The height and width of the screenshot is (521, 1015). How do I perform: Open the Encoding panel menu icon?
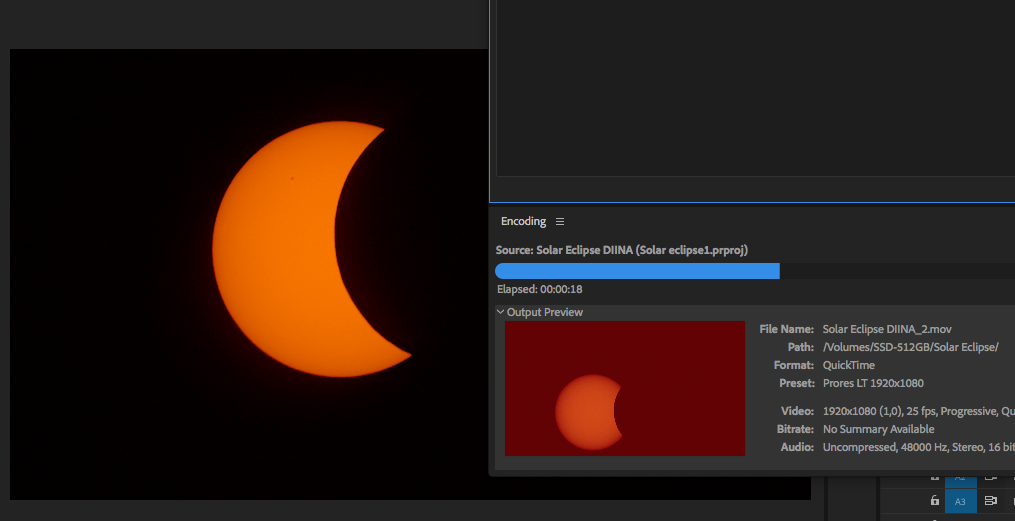point(560,221)
